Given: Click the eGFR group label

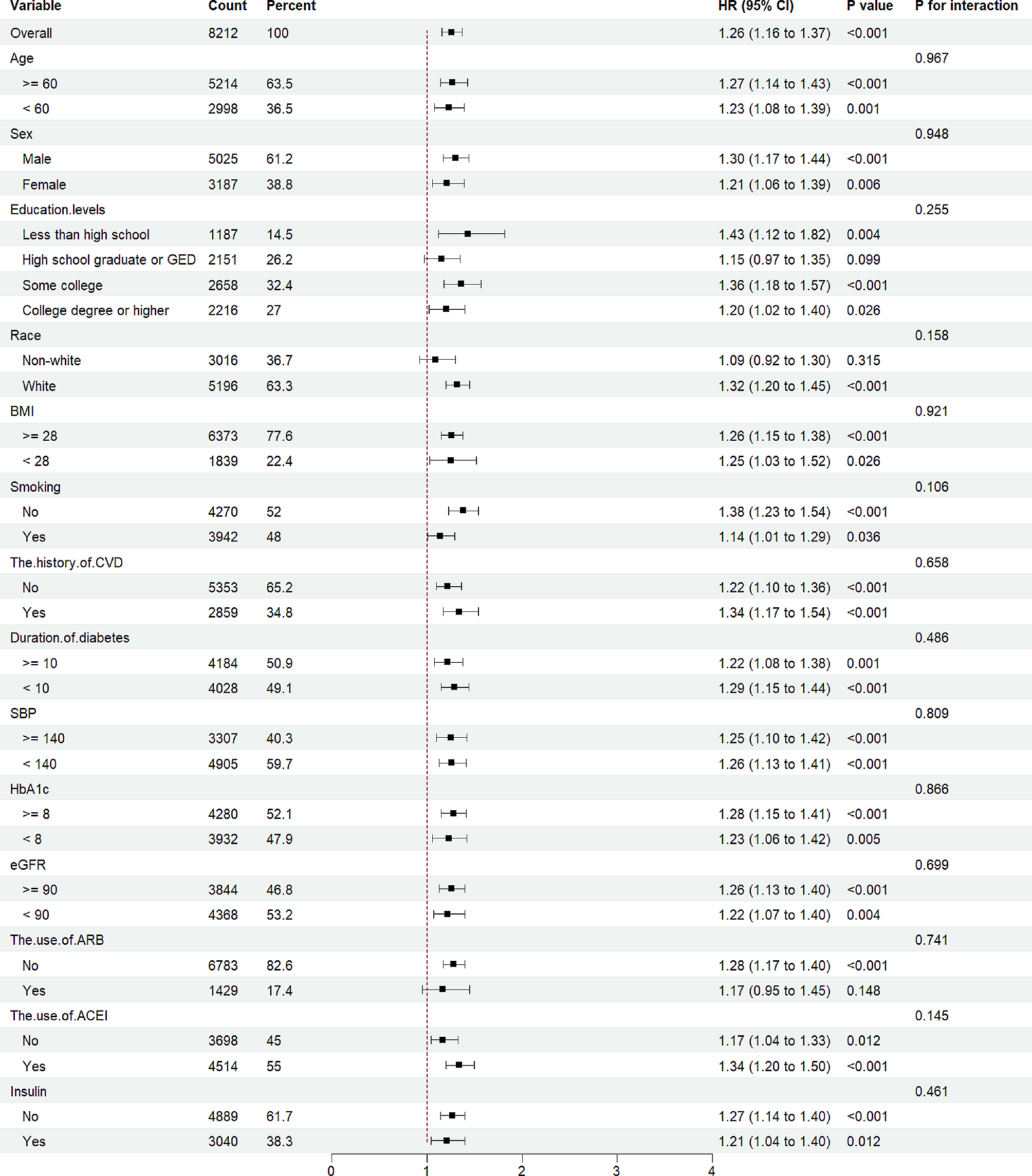Looking at the screenshot, I should [28, 865].
